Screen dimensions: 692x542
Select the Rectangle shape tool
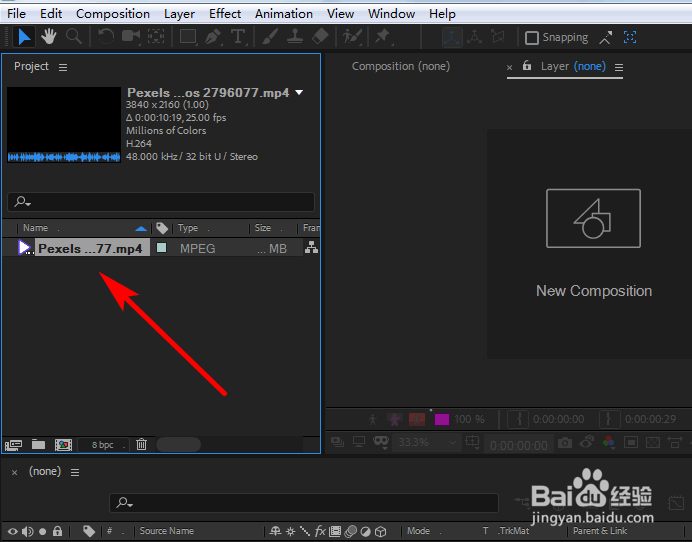coord(188,37)
